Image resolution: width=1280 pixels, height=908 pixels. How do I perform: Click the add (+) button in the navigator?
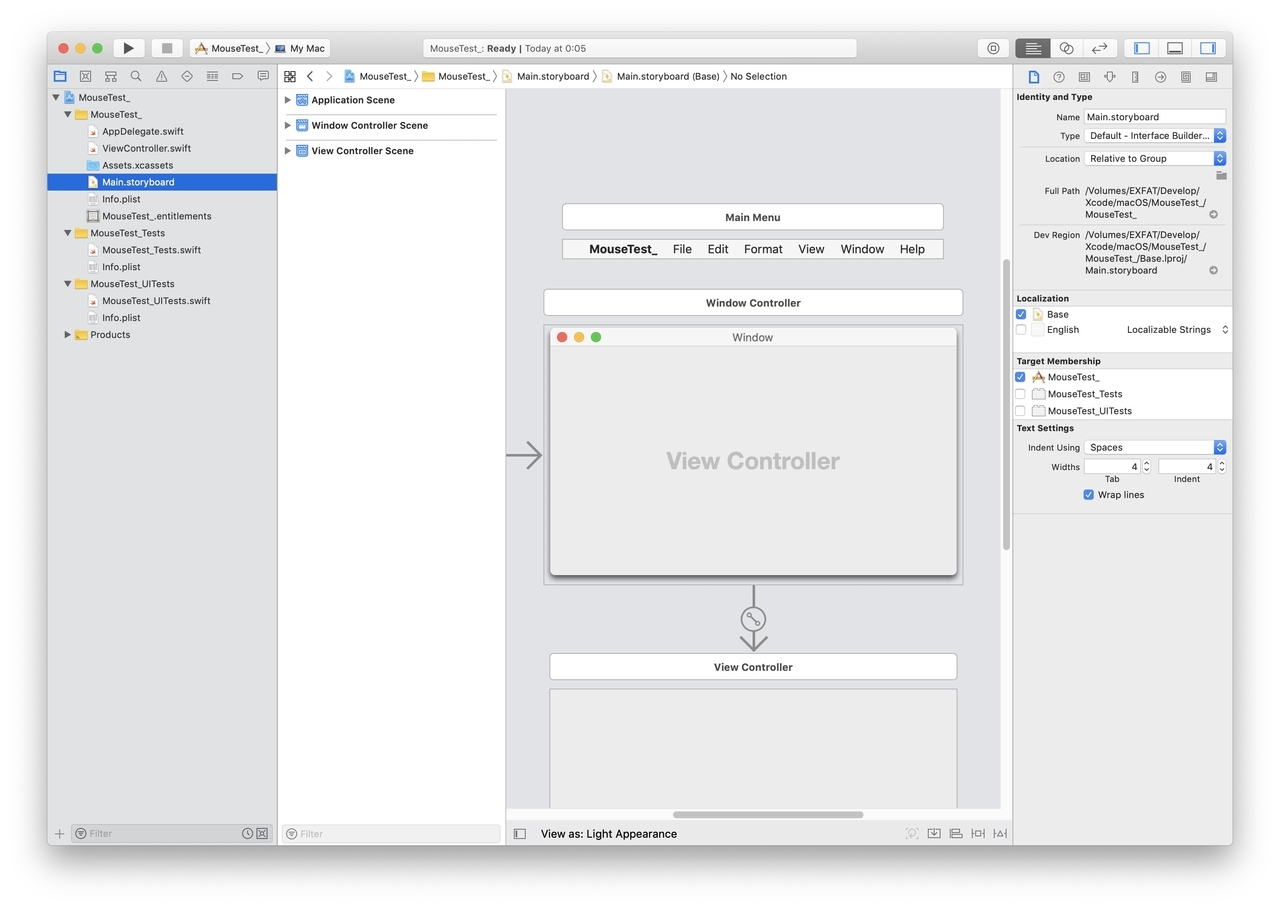(x=59, y=834)
